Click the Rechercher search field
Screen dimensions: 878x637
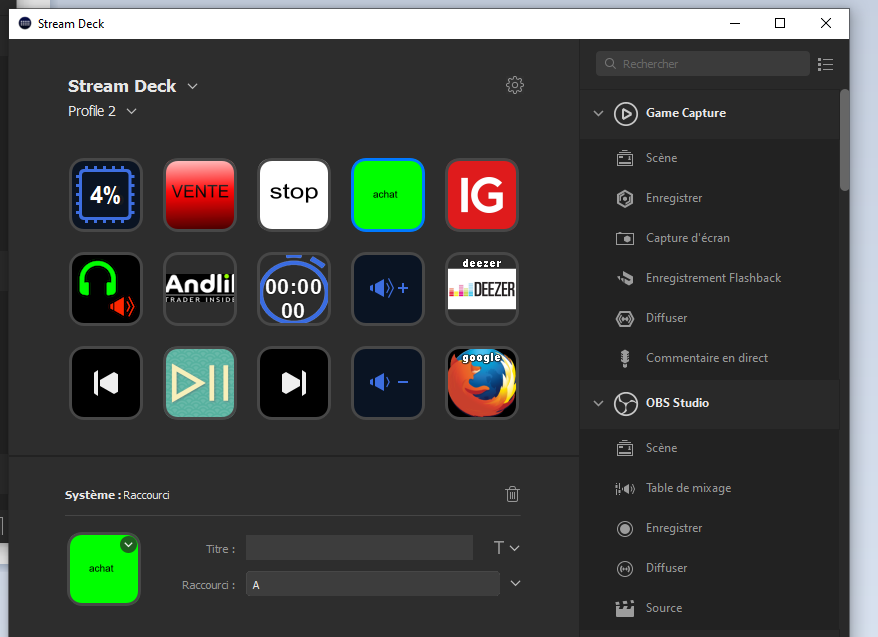point(703,64)
